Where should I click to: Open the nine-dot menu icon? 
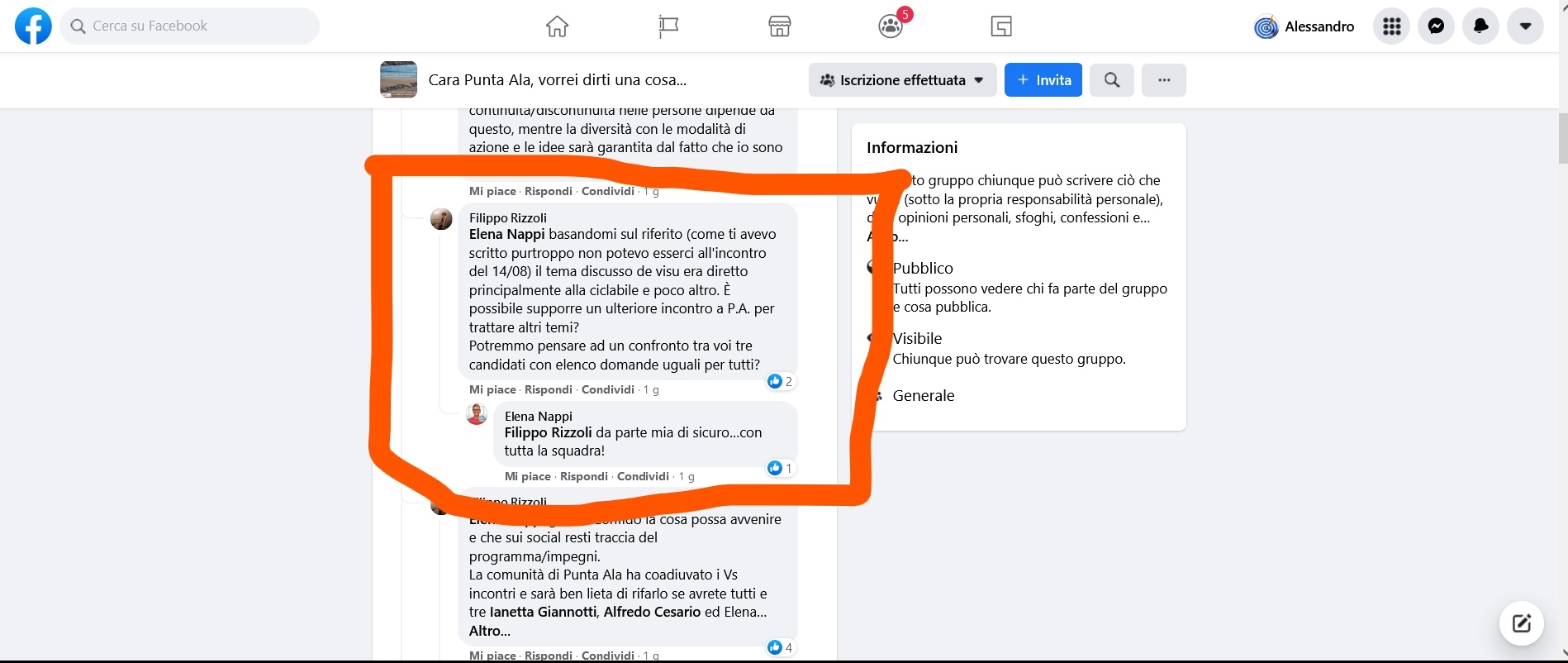coord(1392,26)
